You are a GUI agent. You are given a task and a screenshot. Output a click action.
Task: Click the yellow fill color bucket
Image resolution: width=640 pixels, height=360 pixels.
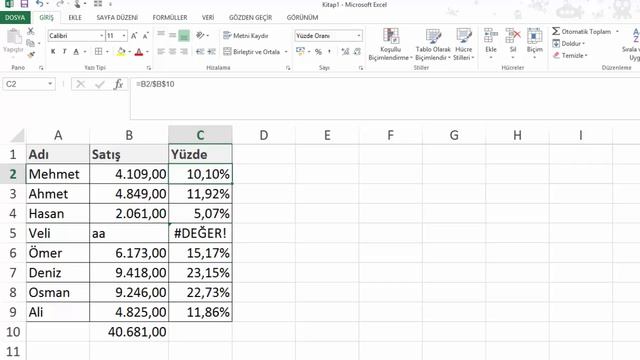[121, 51]
